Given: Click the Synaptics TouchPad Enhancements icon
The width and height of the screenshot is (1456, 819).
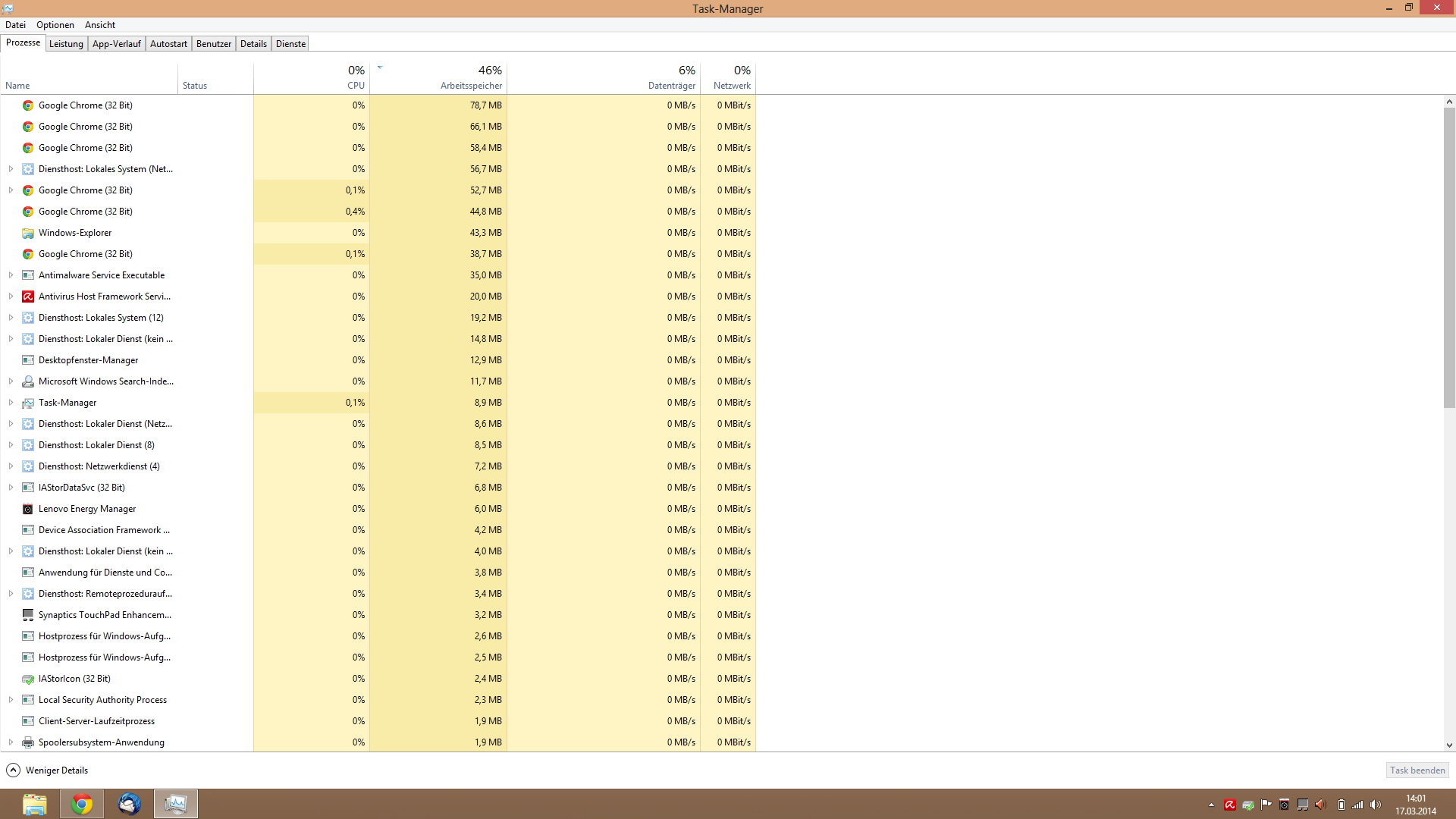Looking at the screenshot, I should coord(28,615).
